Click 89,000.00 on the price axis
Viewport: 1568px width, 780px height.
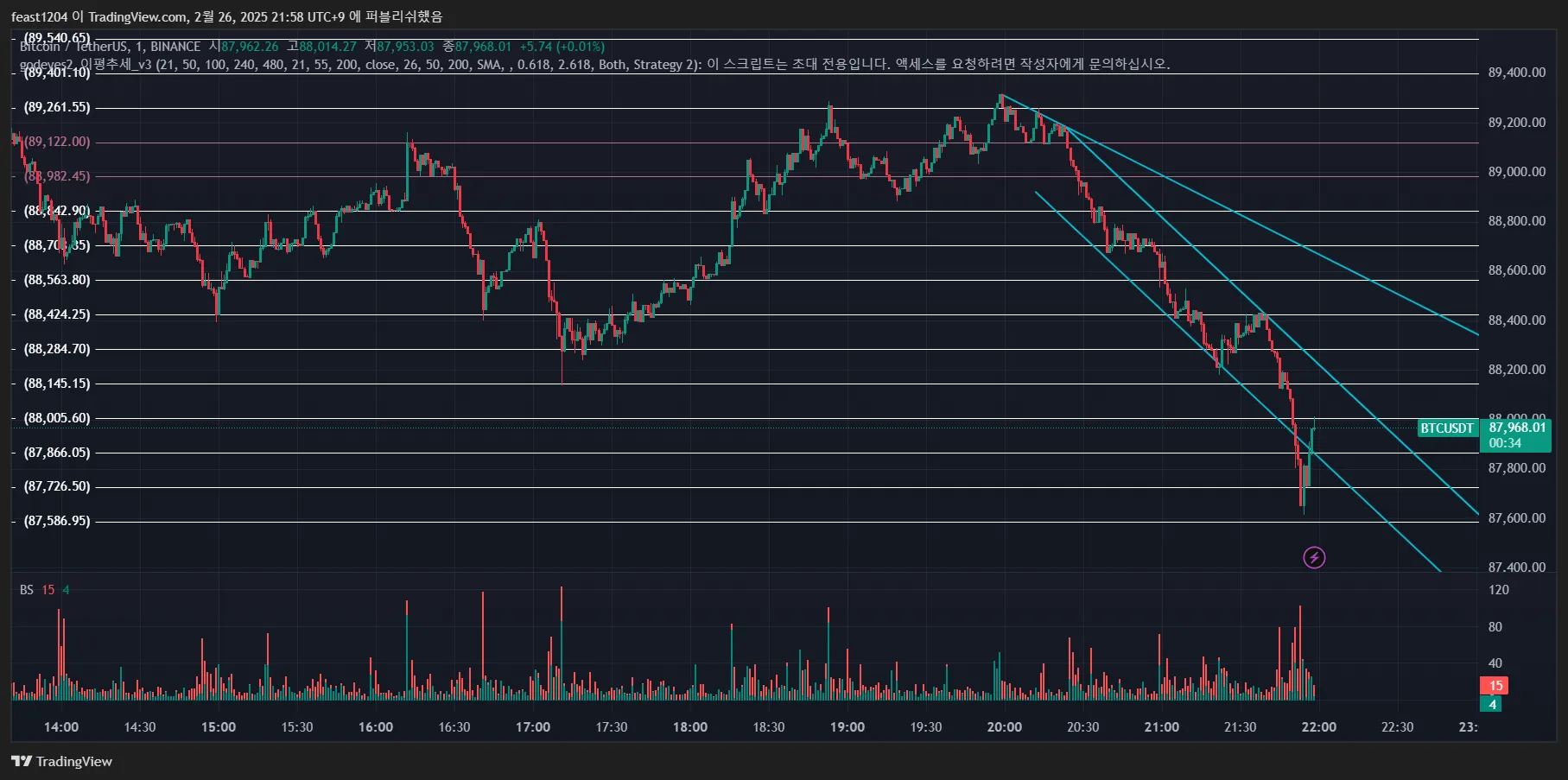(x=1517, y=172)
